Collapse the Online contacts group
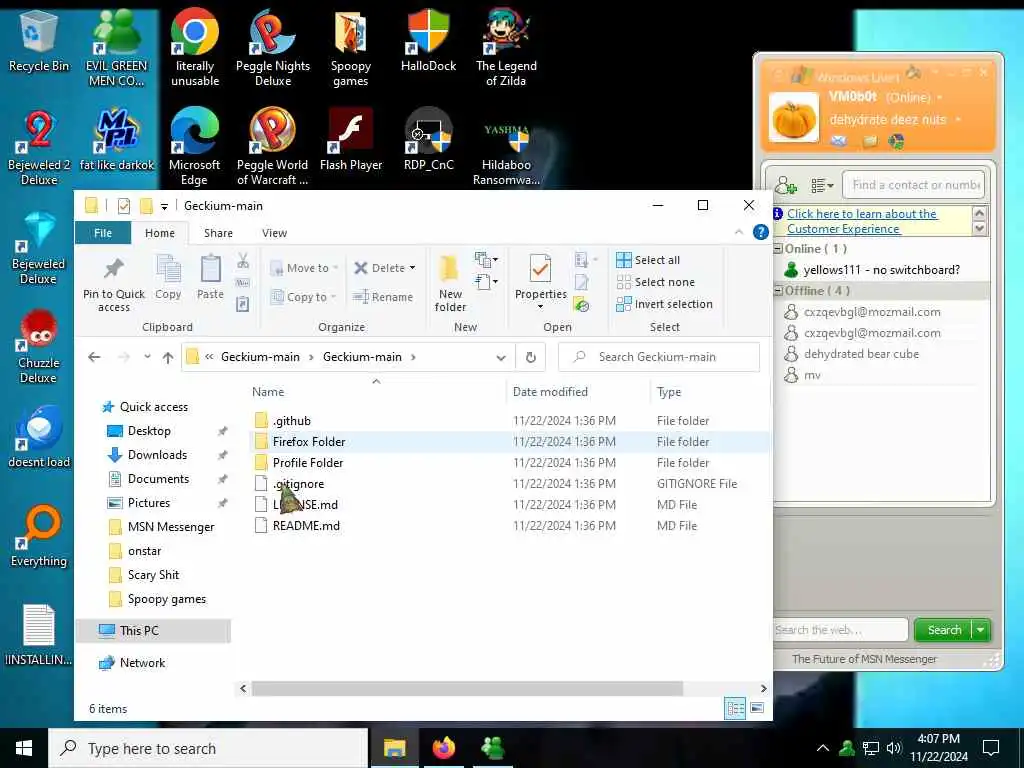This screenshot has width=1024, height=768. click(778, 249)
